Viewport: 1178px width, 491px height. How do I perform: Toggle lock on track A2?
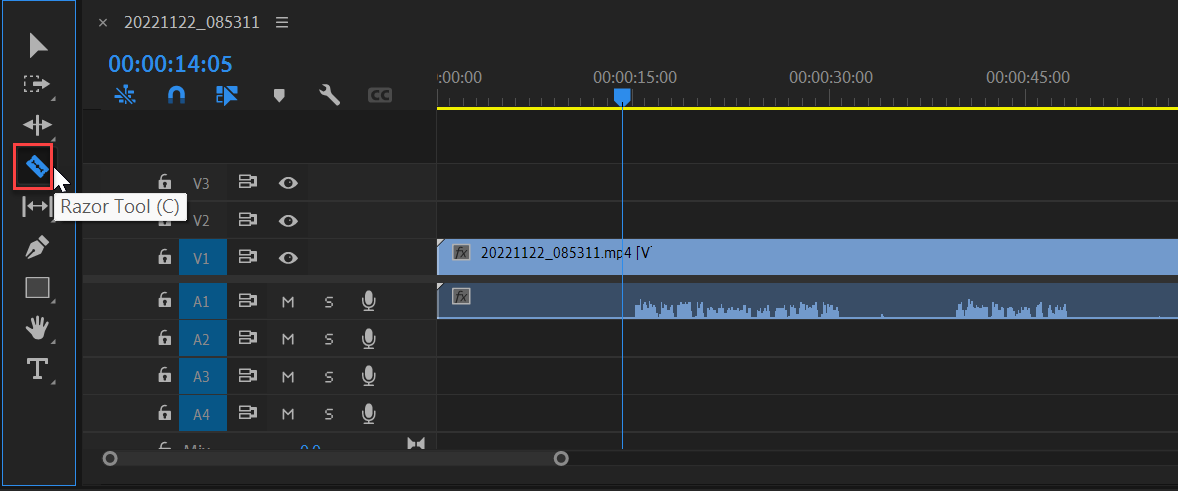point(164,339)
